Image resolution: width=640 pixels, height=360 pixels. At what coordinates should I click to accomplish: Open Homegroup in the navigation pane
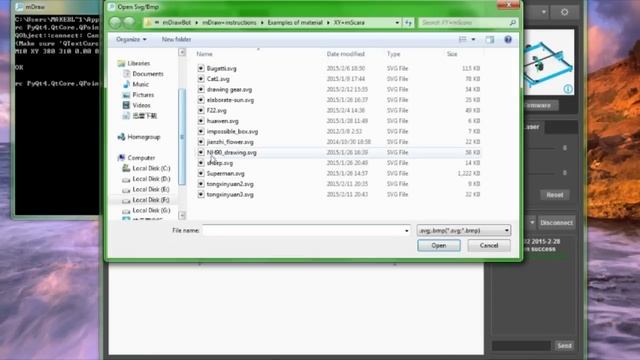pos(143,137)
